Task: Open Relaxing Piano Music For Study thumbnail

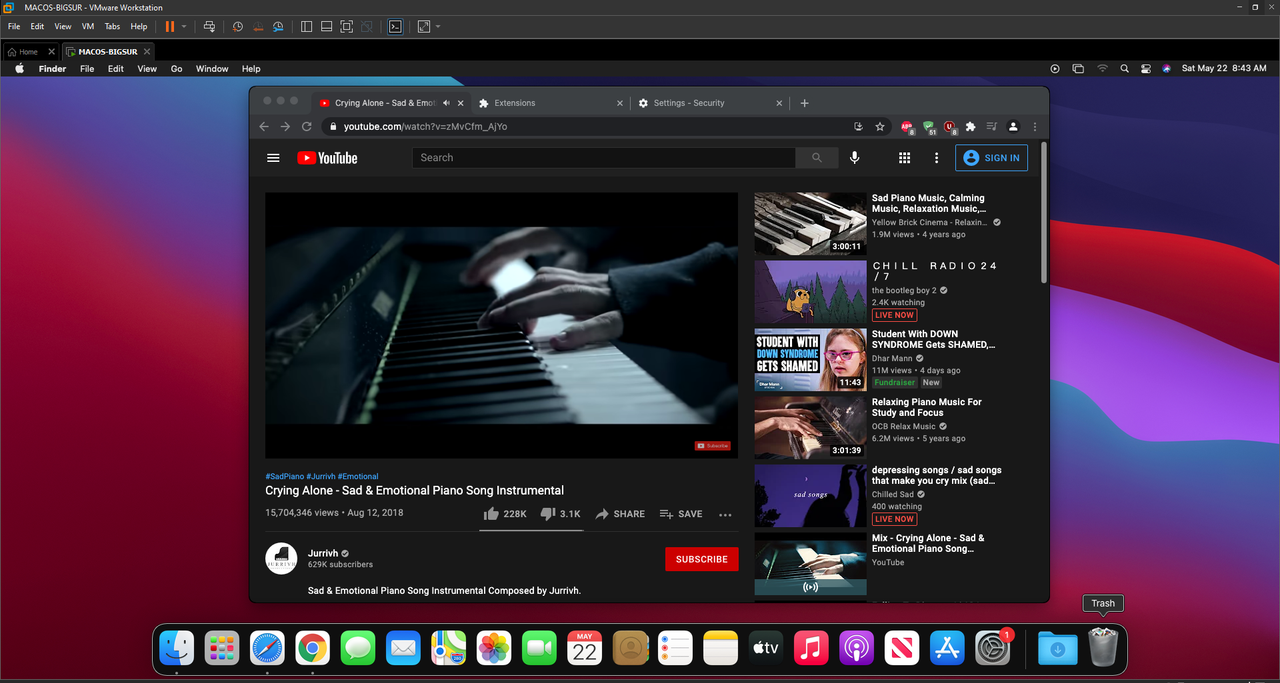Action: click(810, 428)
